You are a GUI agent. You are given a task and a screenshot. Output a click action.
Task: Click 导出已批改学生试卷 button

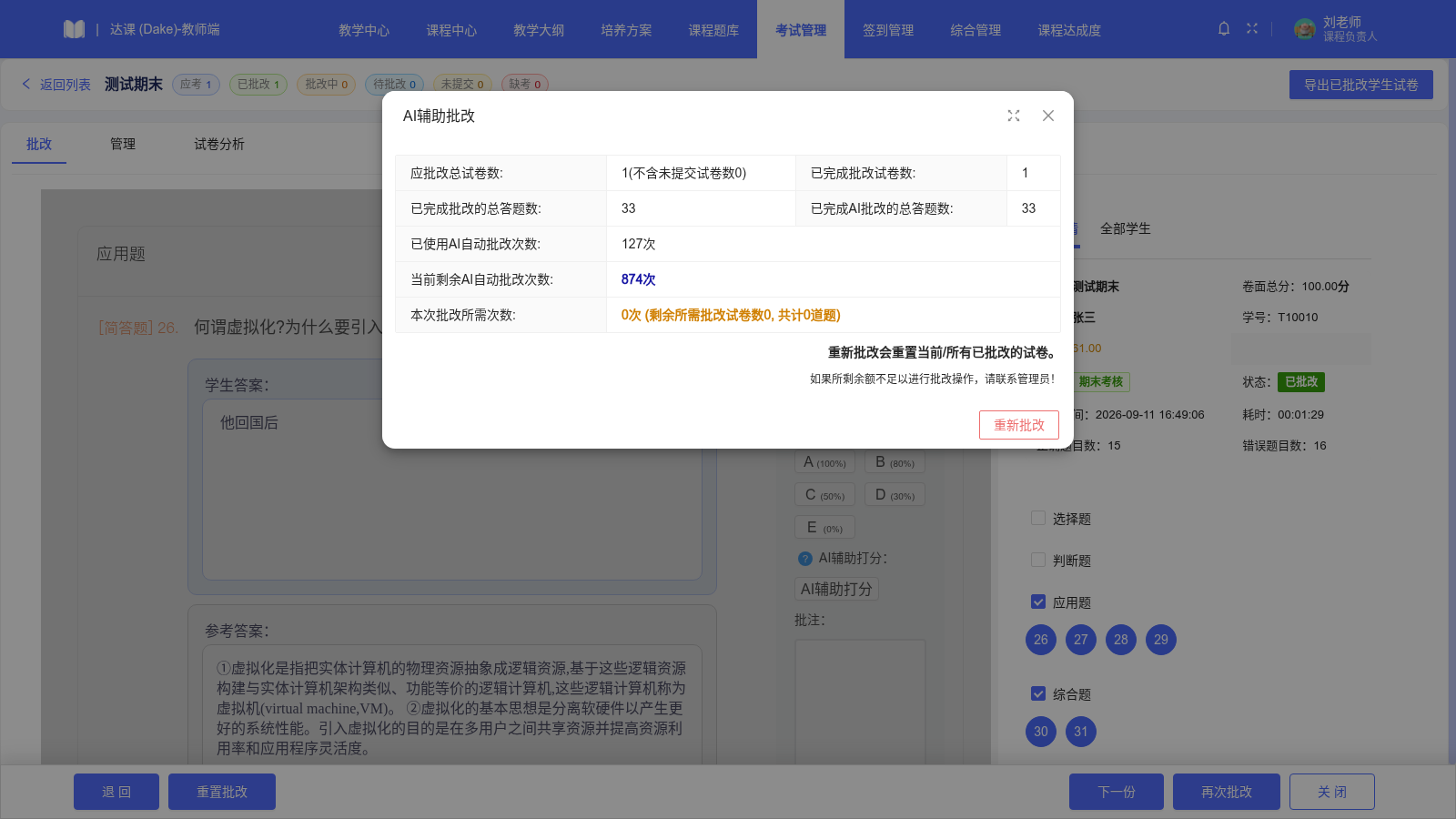[1361, 85]
